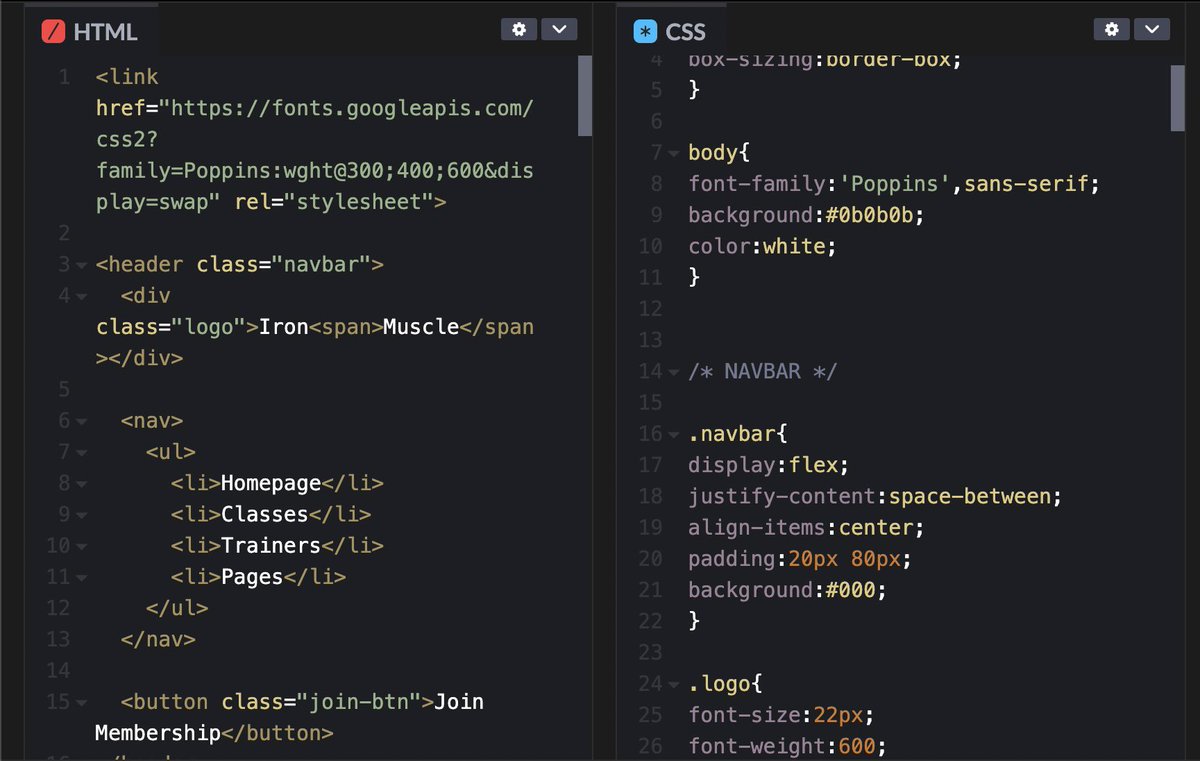Click the word Classes in HTML code

point(265,514)
